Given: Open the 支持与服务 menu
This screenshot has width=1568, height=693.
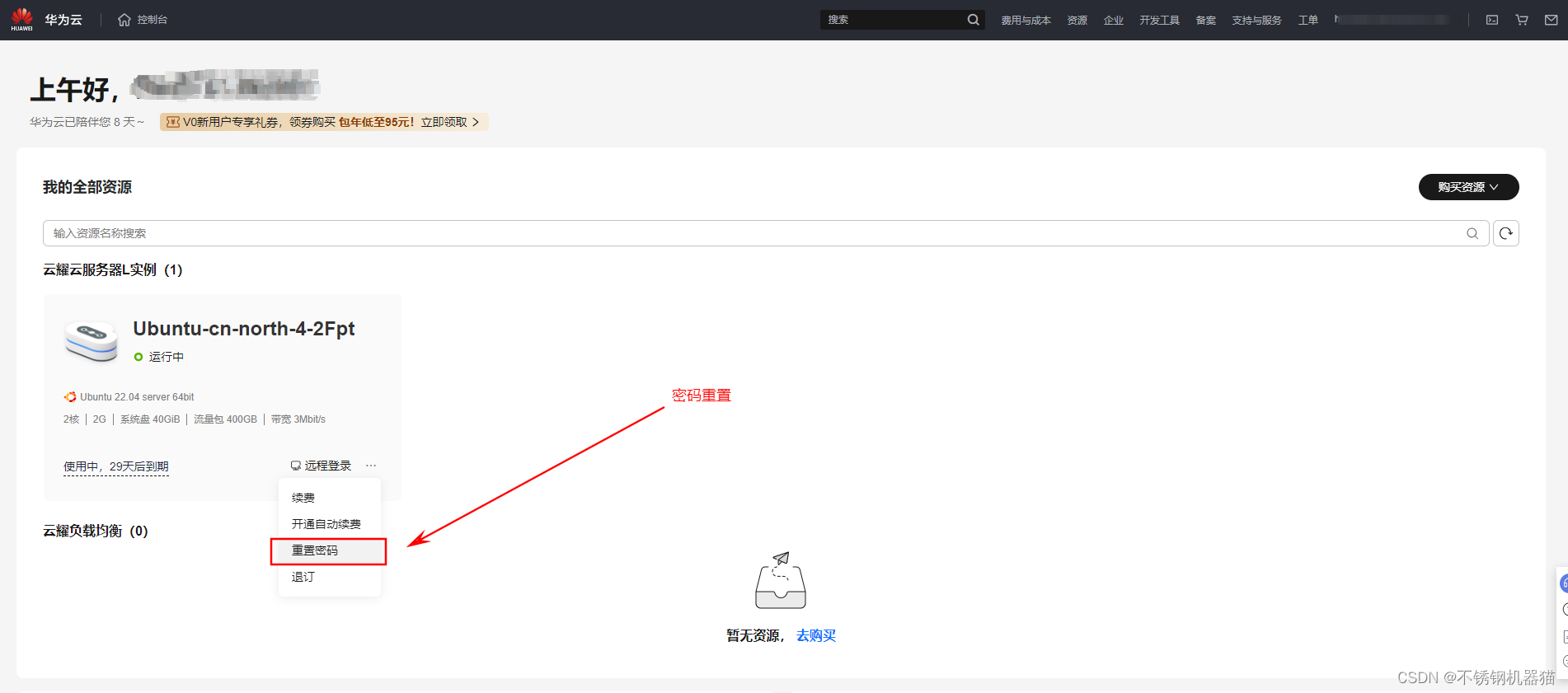Looking at the screenshot, I should click(1256, 20).
